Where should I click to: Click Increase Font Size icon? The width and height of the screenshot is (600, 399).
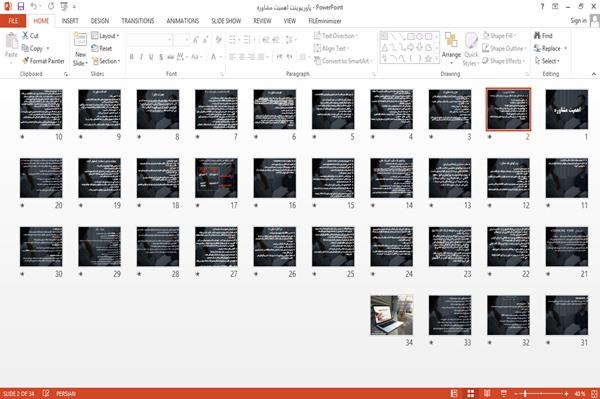point(196,40)
